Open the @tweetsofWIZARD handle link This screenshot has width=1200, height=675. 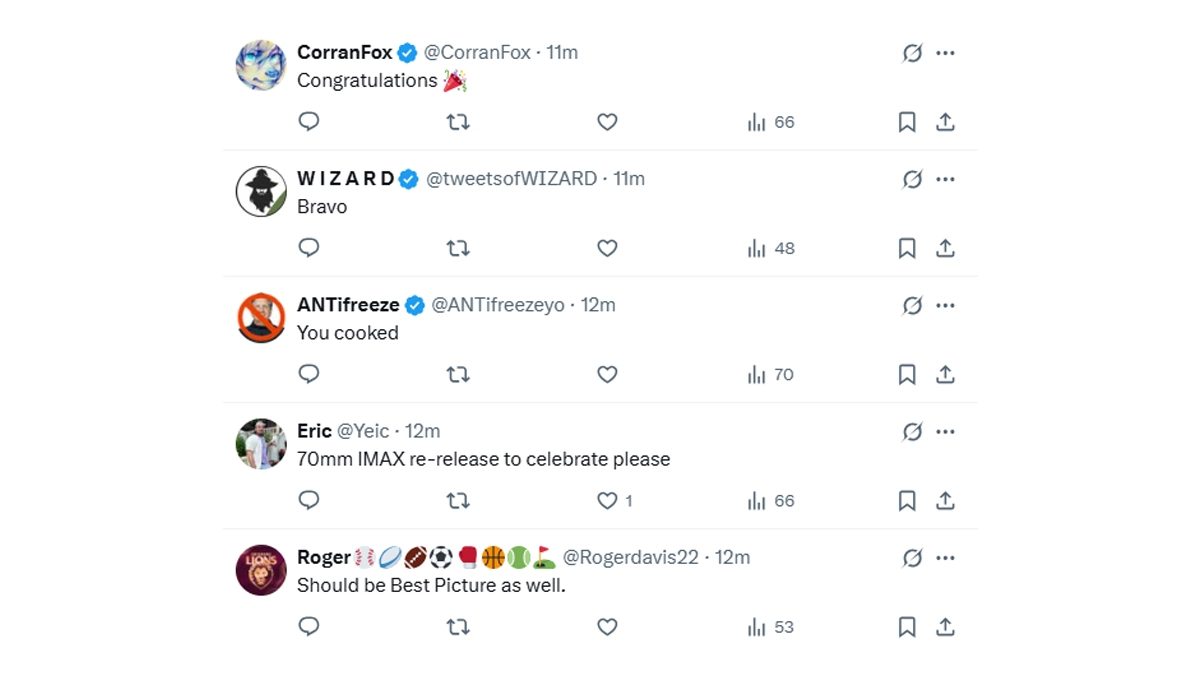[511, 179]
